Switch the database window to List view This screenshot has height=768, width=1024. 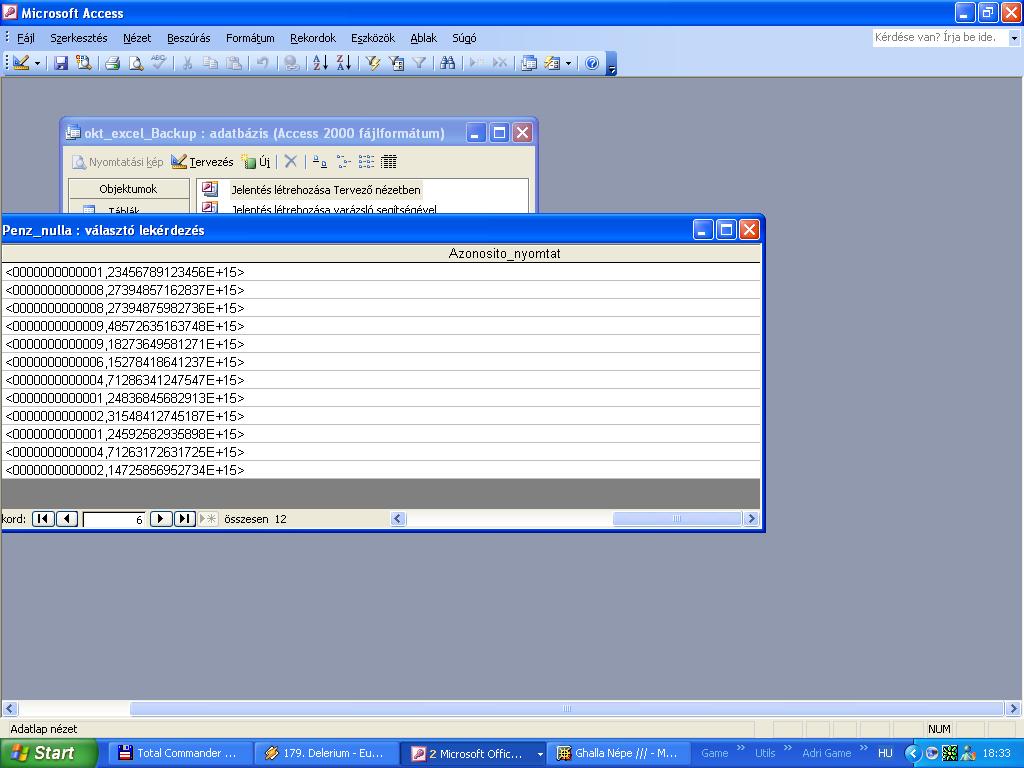coord(366,161)
